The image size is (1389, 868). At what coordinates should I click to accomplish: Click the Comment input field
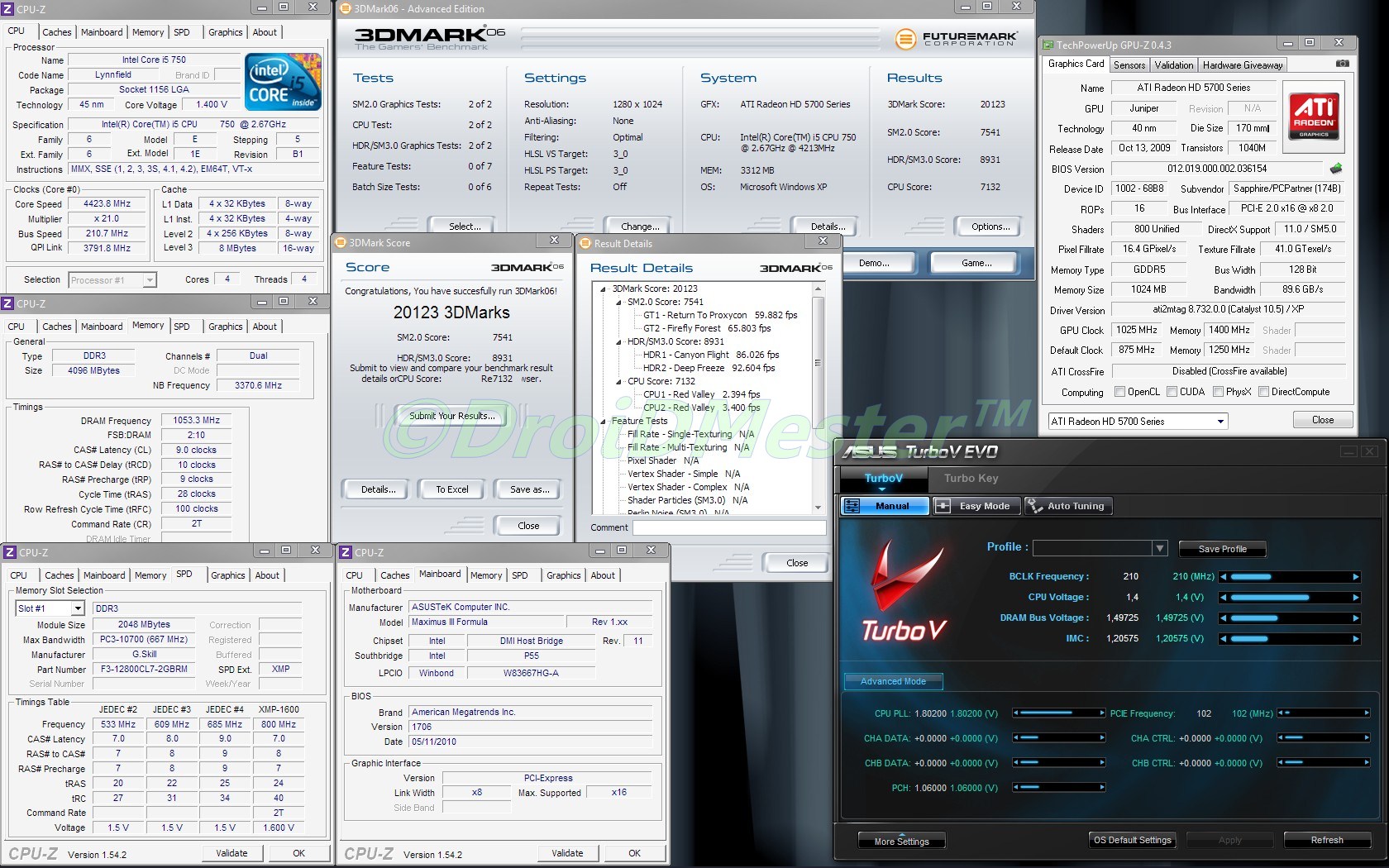(729, 527)
